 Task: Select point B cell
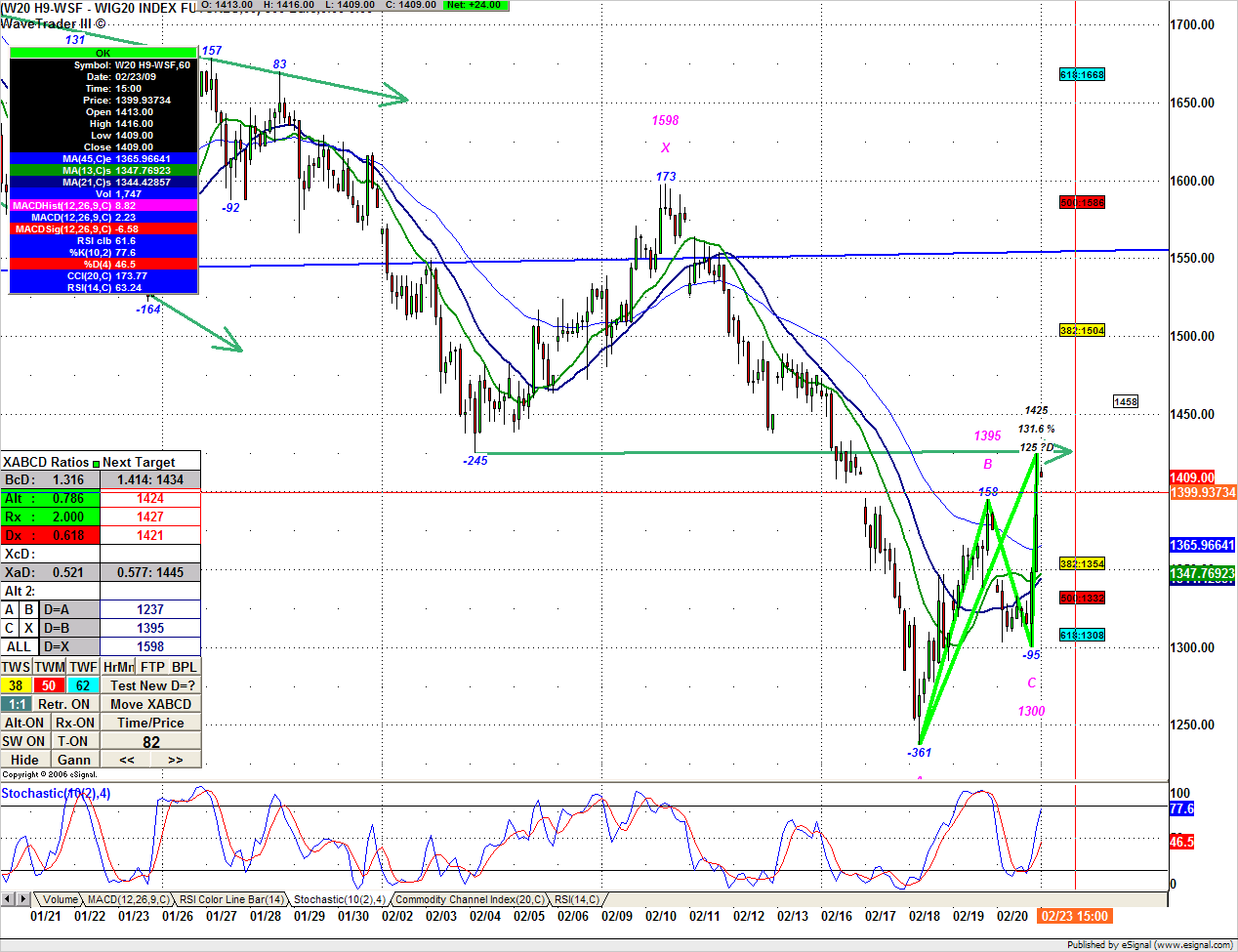pos(29,609)
